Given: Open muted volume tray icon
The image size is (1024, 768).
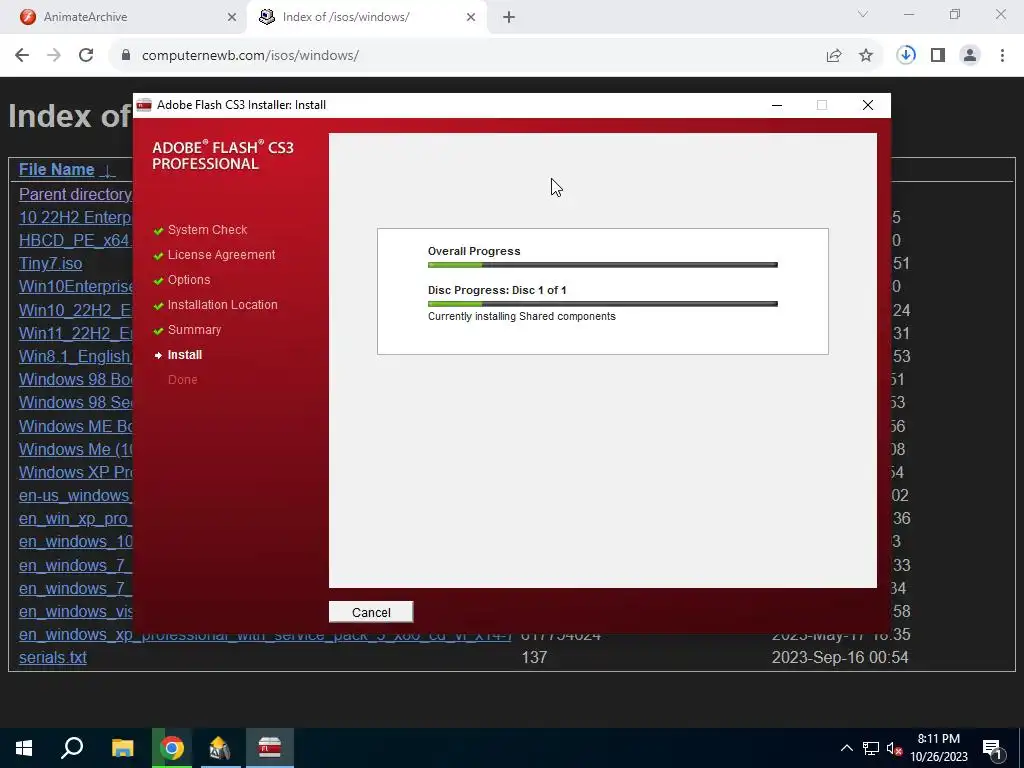Looking at the screenshot, I should (x=895, y=748).
